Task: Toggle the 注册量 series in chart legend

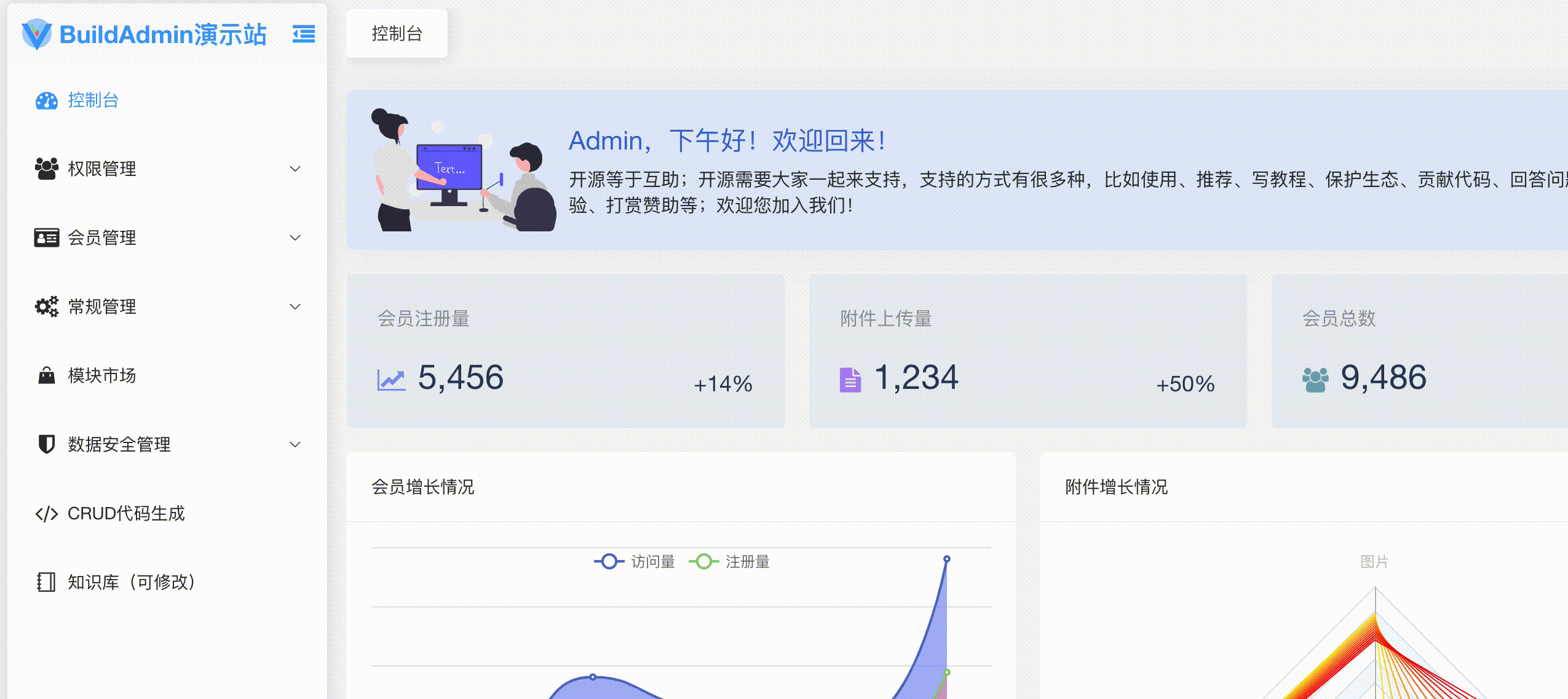Action: pos(730,562)
